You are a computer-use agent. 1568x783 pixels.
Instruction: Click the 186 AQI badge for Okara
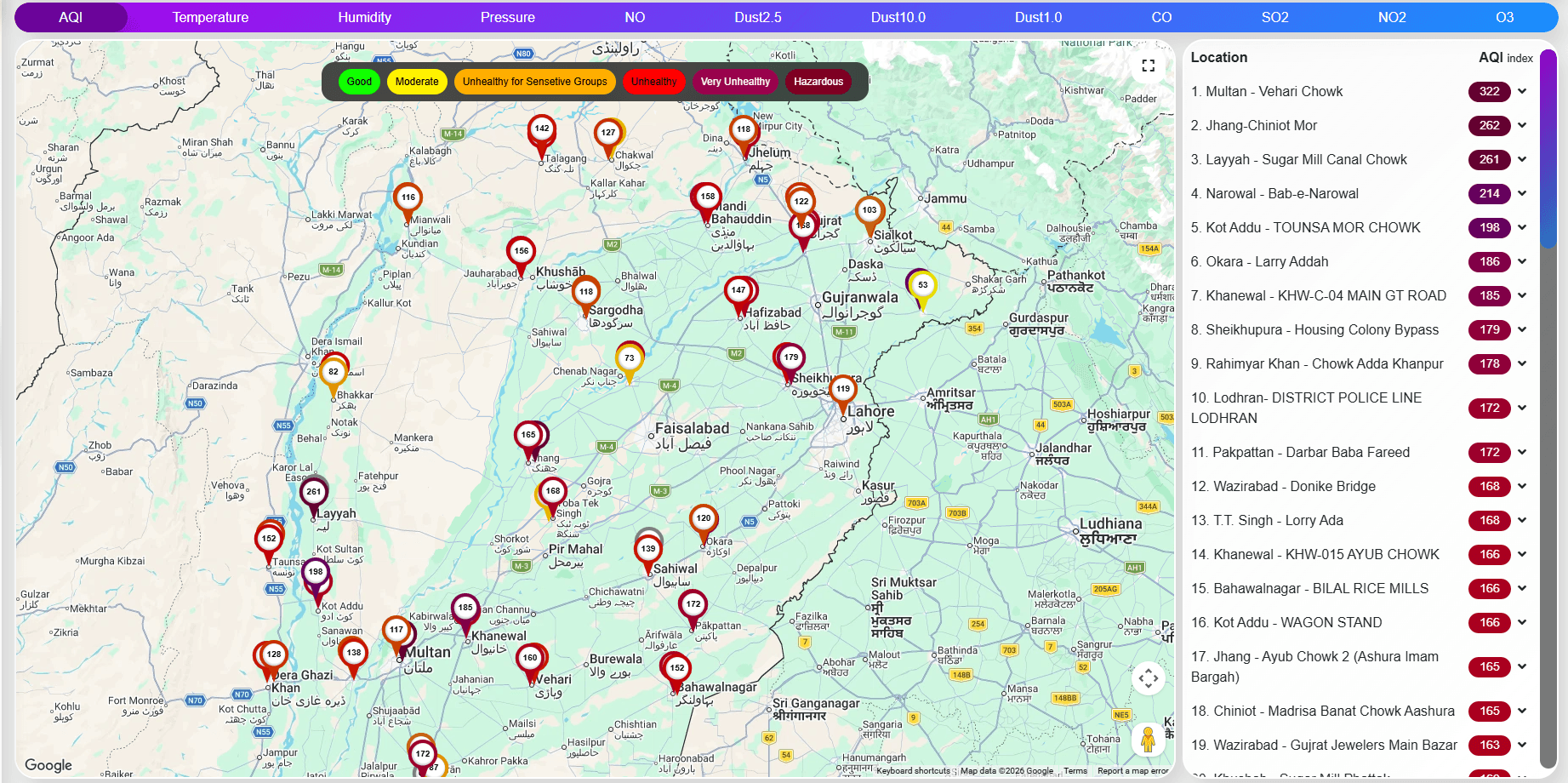pyautogui.click(x=1489, y=261)
